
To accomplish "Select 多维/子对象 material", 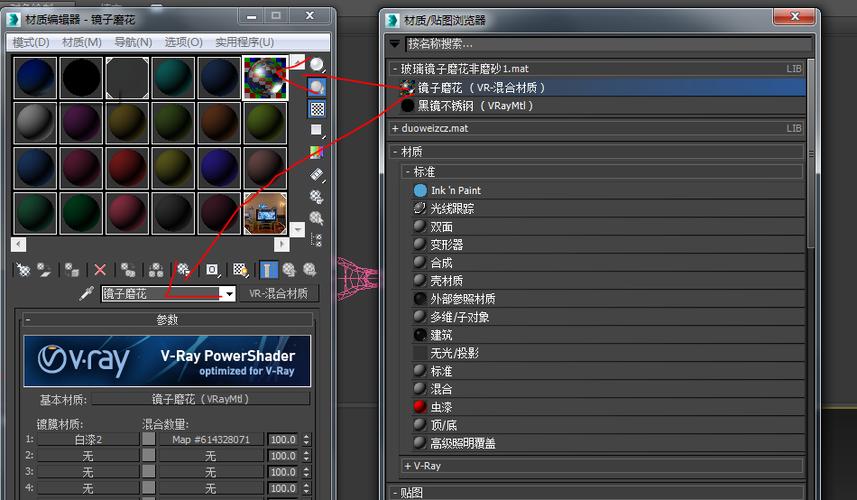I will (x=607, y=317).
